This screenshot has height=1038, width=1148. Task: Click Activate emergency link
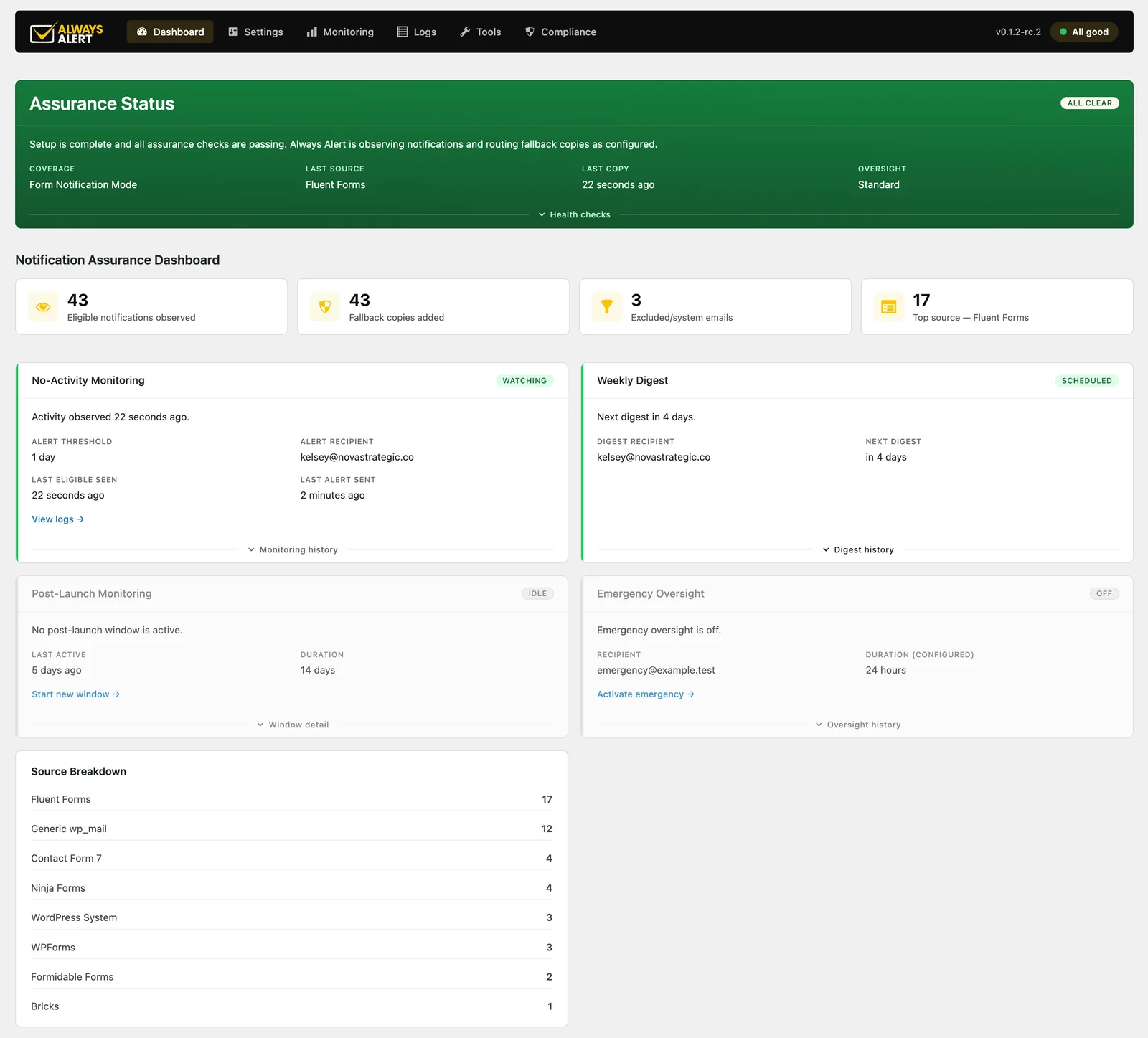(646, 694)
